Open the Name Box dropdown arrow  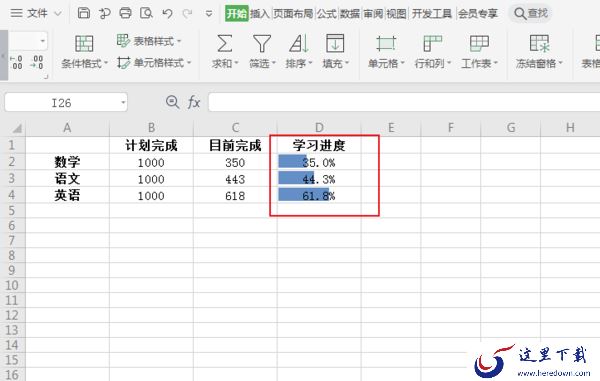tap(123, 103)
